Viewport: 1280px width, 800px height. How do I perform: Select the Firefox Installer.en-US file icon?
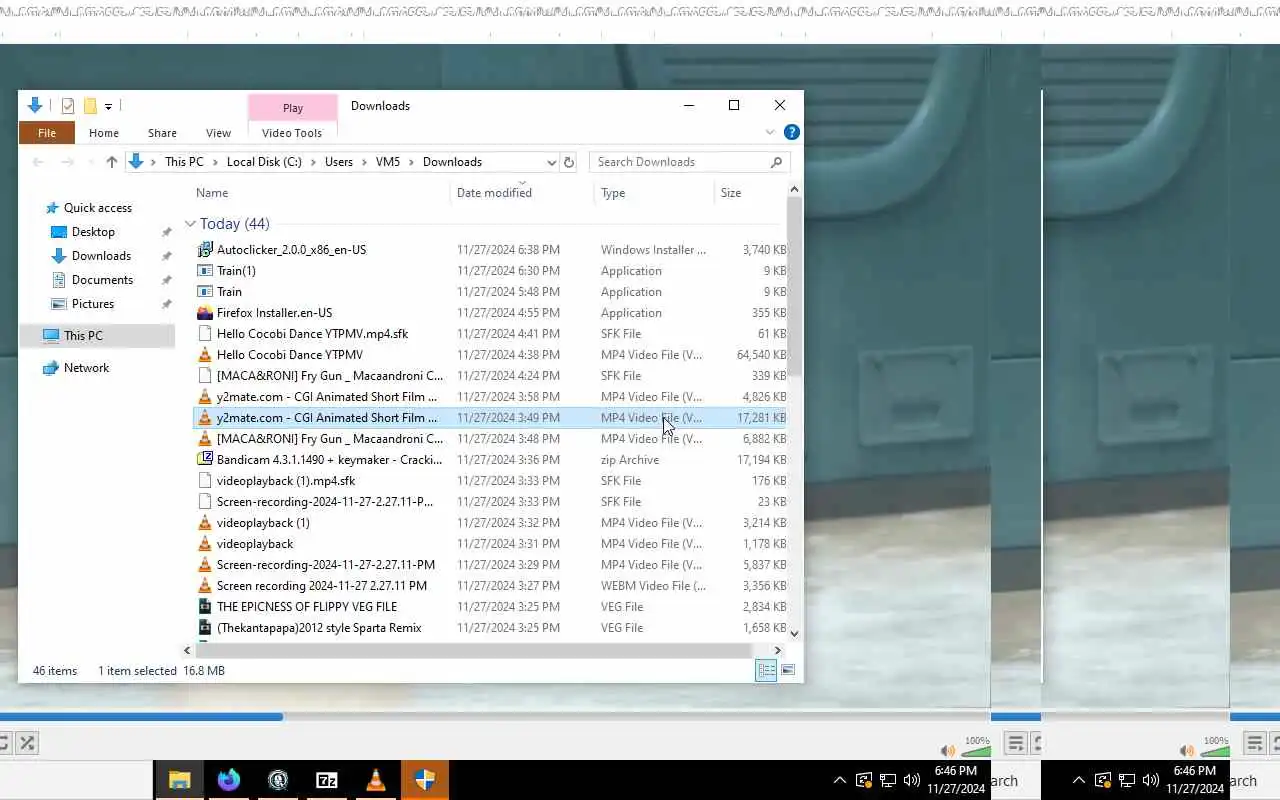(x=205, y=313)
